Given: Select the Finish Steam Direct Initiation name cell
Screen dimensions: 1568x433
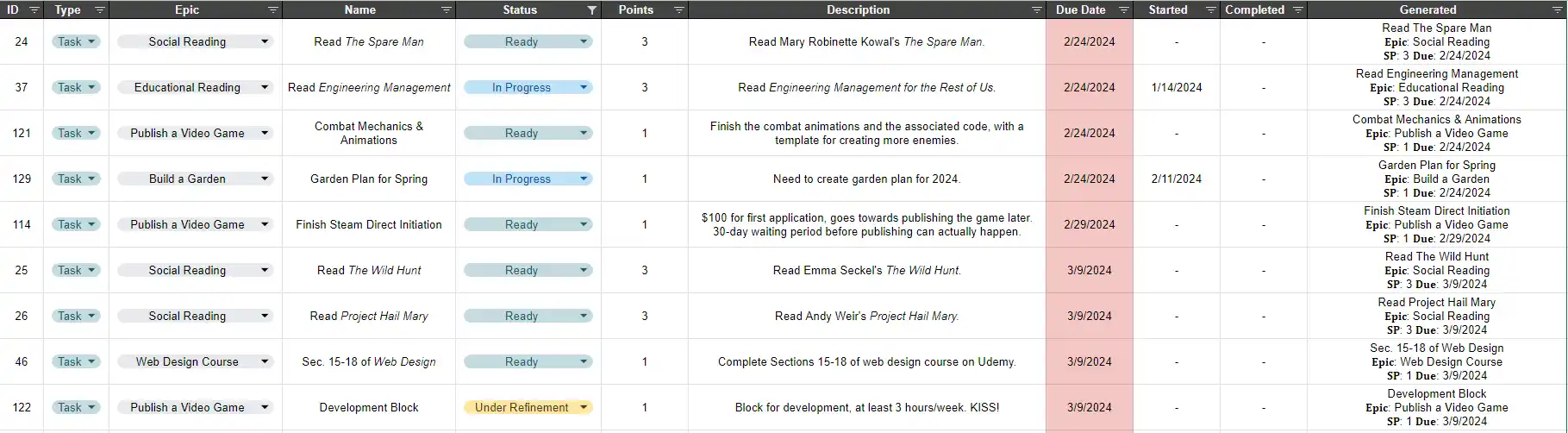Looking at the screenshot, I should coord(368,224).
